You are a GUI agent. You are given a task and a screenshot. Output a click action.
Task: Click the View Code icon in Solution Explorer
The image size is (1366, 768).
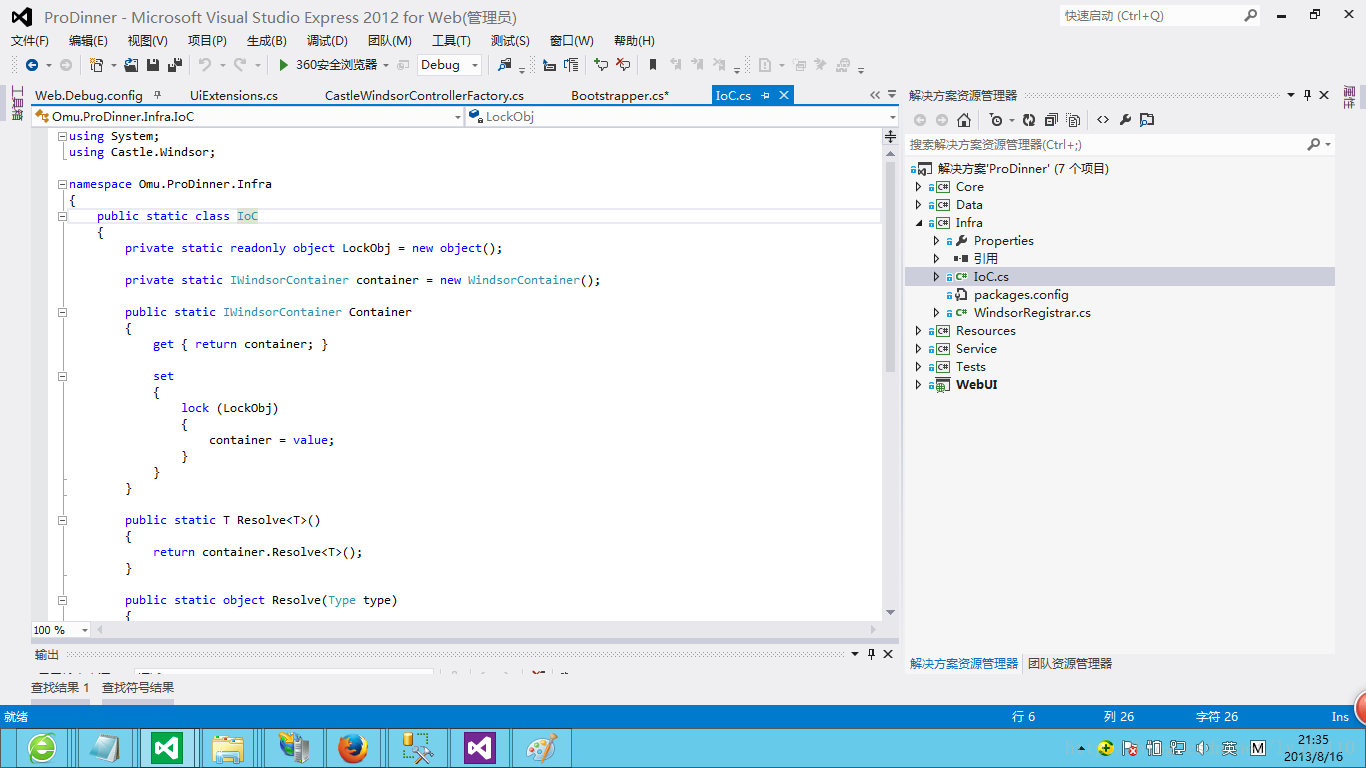point(1103,120)
